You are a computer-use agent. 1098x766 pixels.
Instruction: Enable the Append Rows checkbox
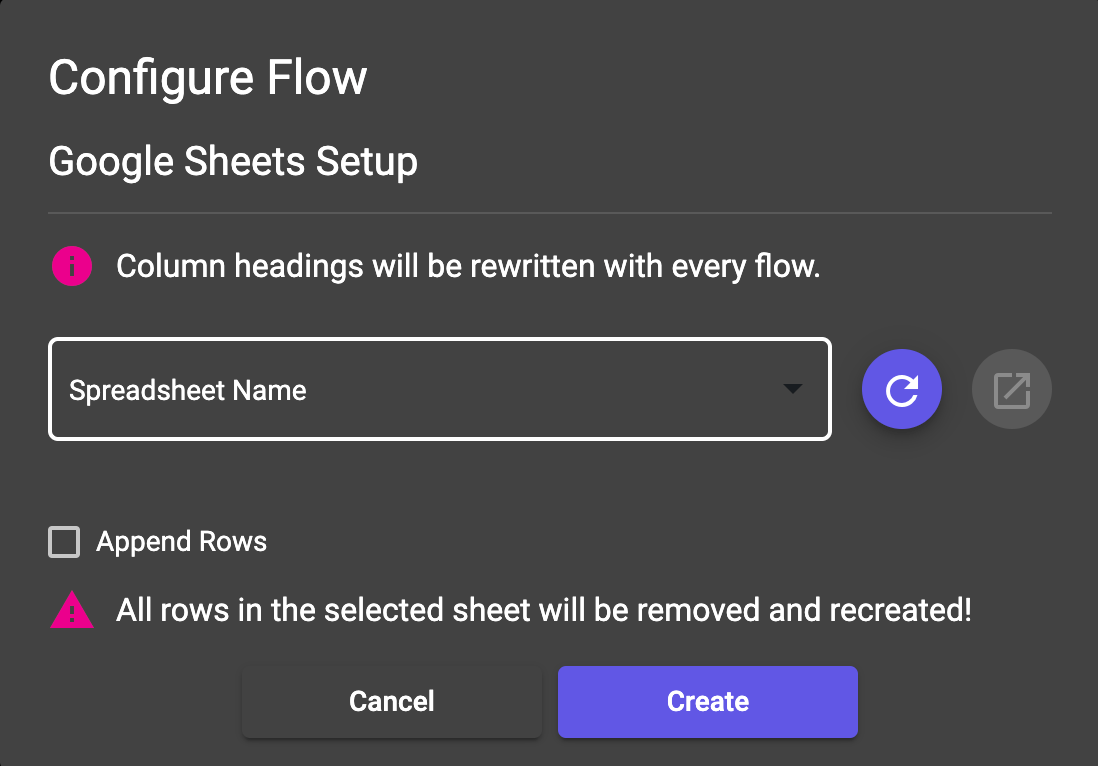pos(64,542)
